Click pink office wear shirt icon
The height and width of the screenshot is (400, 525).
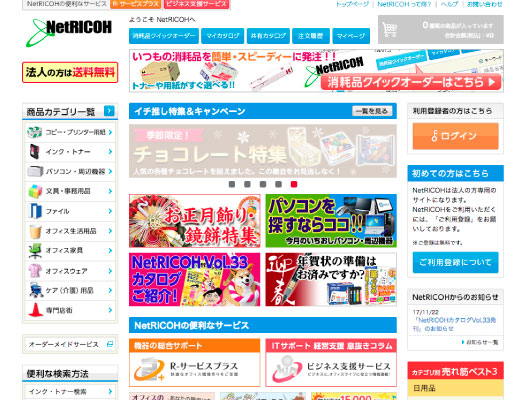(35, 270)
